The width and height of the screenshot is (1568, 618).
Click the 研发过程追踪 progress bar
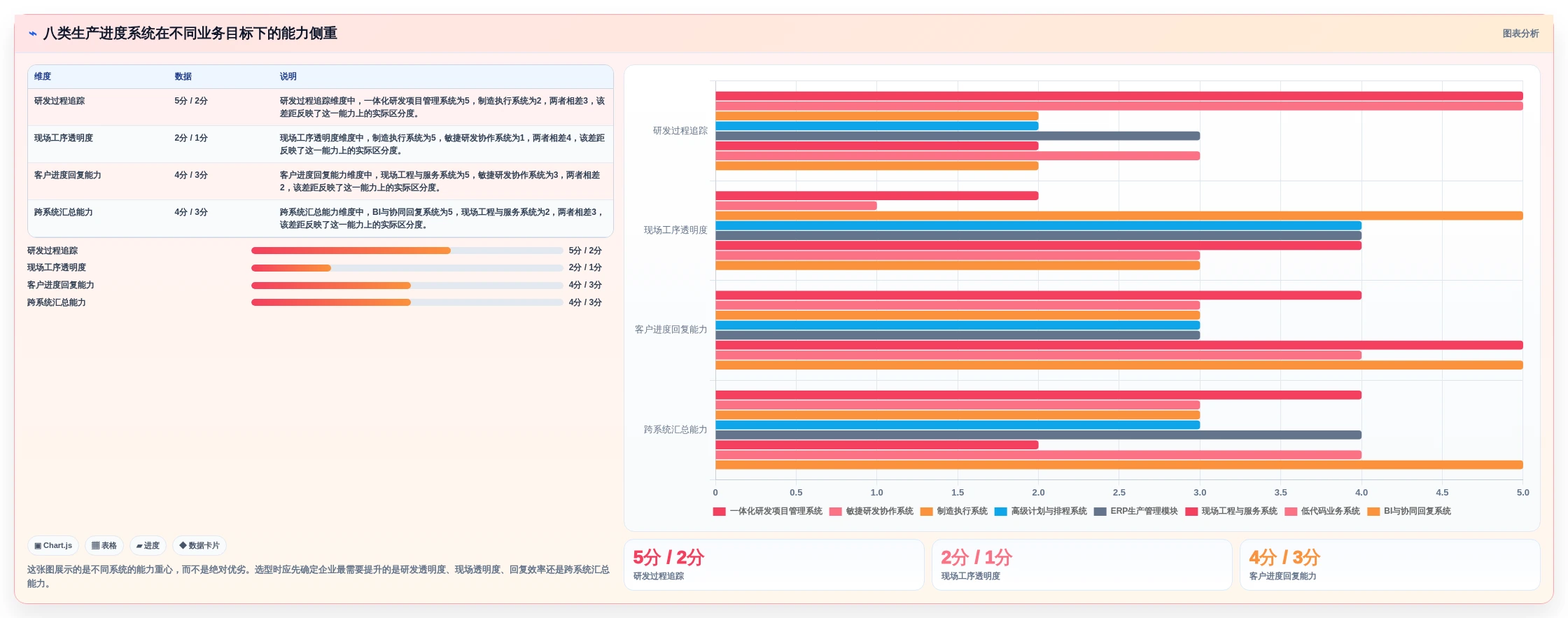tap(407, 251)
